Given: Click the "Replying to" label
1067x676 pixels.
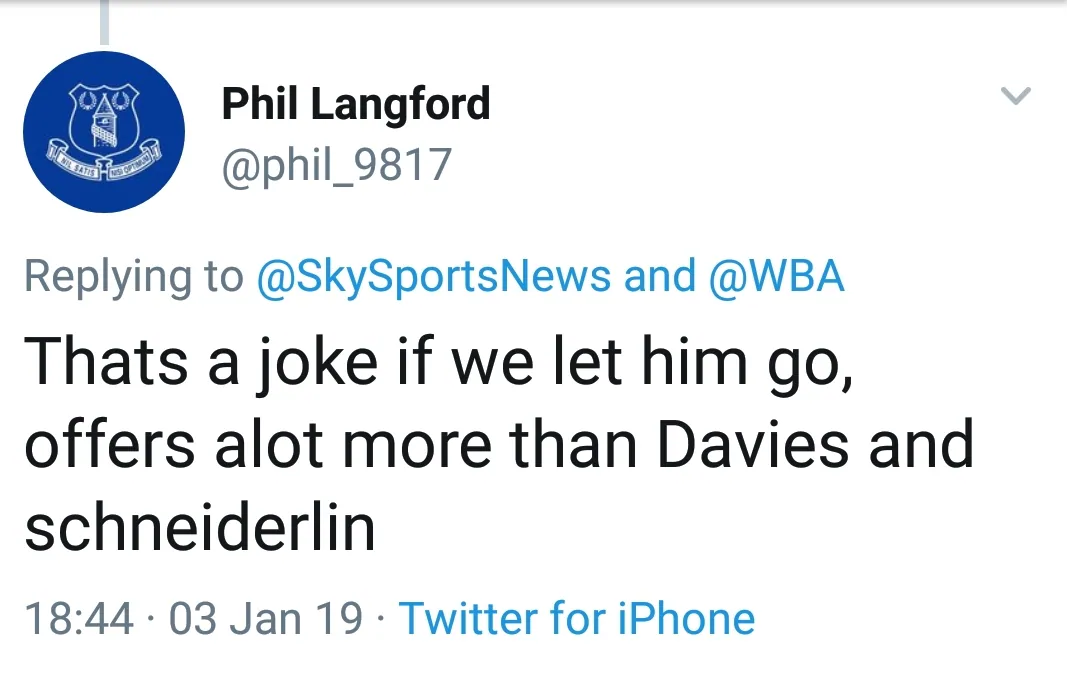Looking at the screenshot, I should [133, 276].
